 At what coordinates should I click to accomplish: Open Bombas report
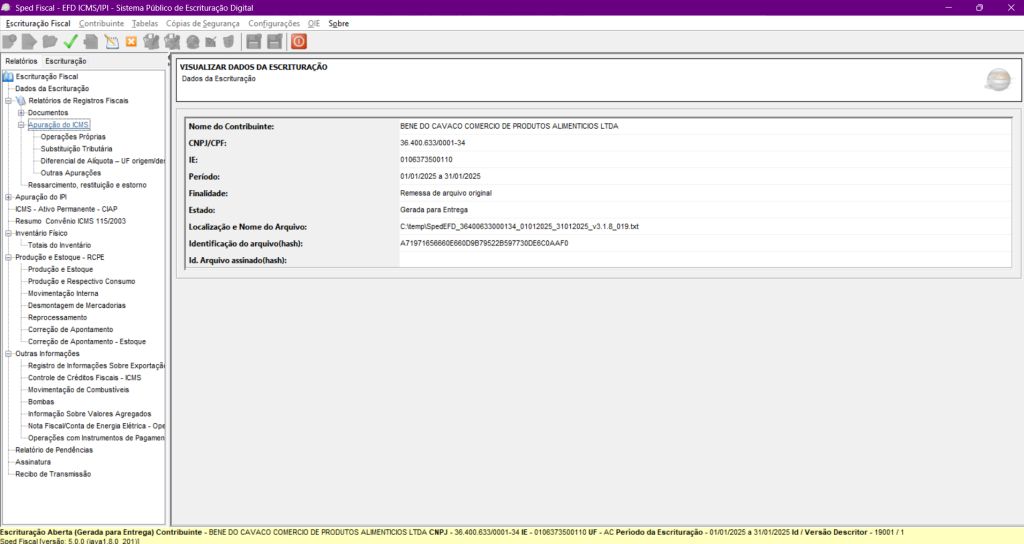point(41,402)
